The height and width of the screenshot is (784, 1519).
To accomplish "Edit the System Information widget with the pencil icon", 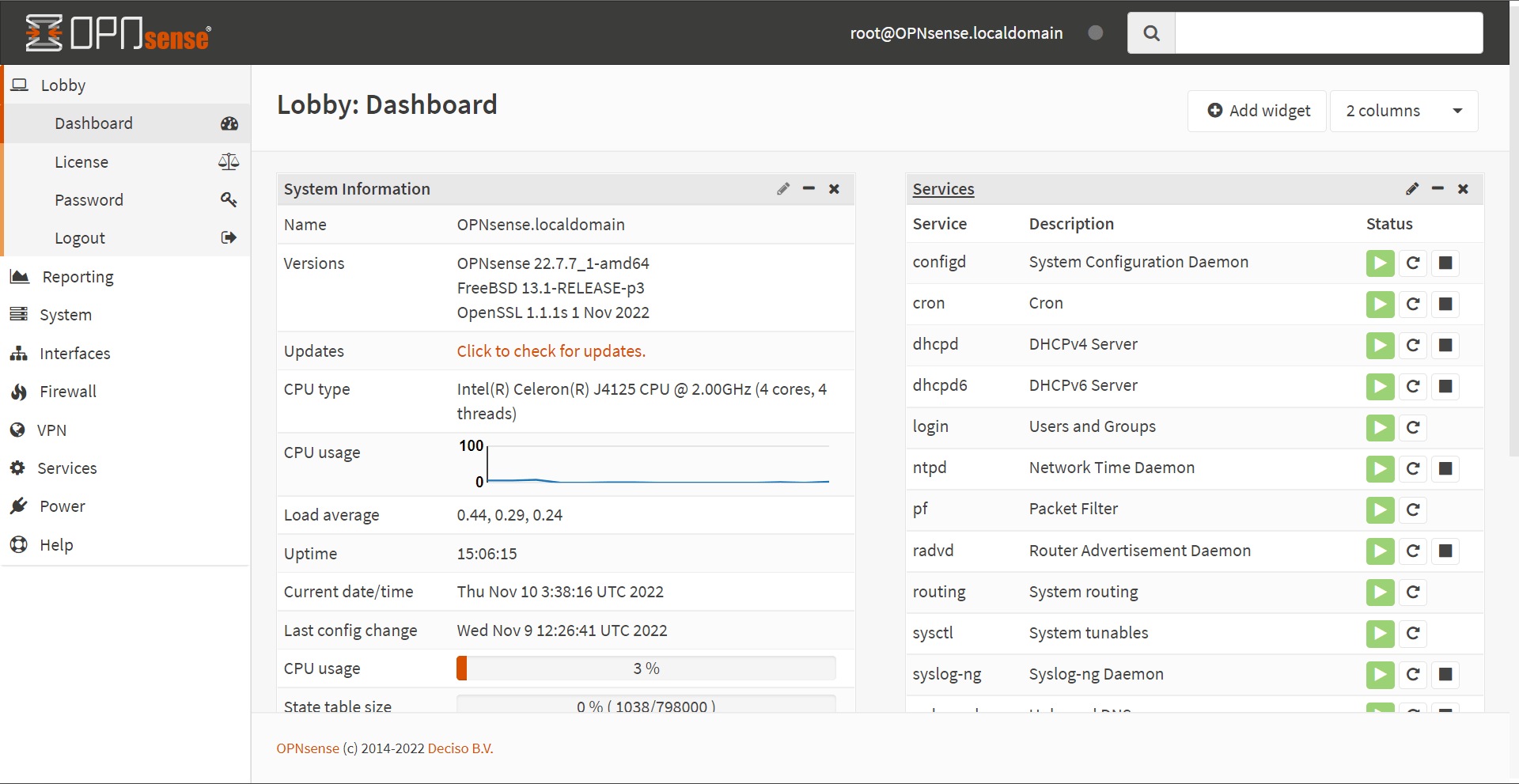I will coord(783,189).
